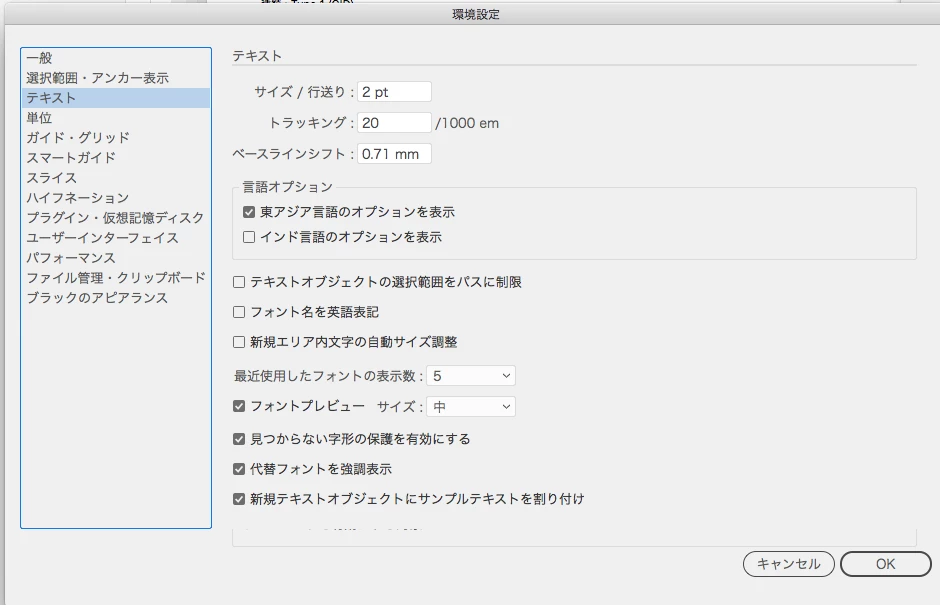Toggle 新規エリア内文字の自動サイズ調整
The image size is (940, 605).
pyautogui.click(x=239, y=342)
